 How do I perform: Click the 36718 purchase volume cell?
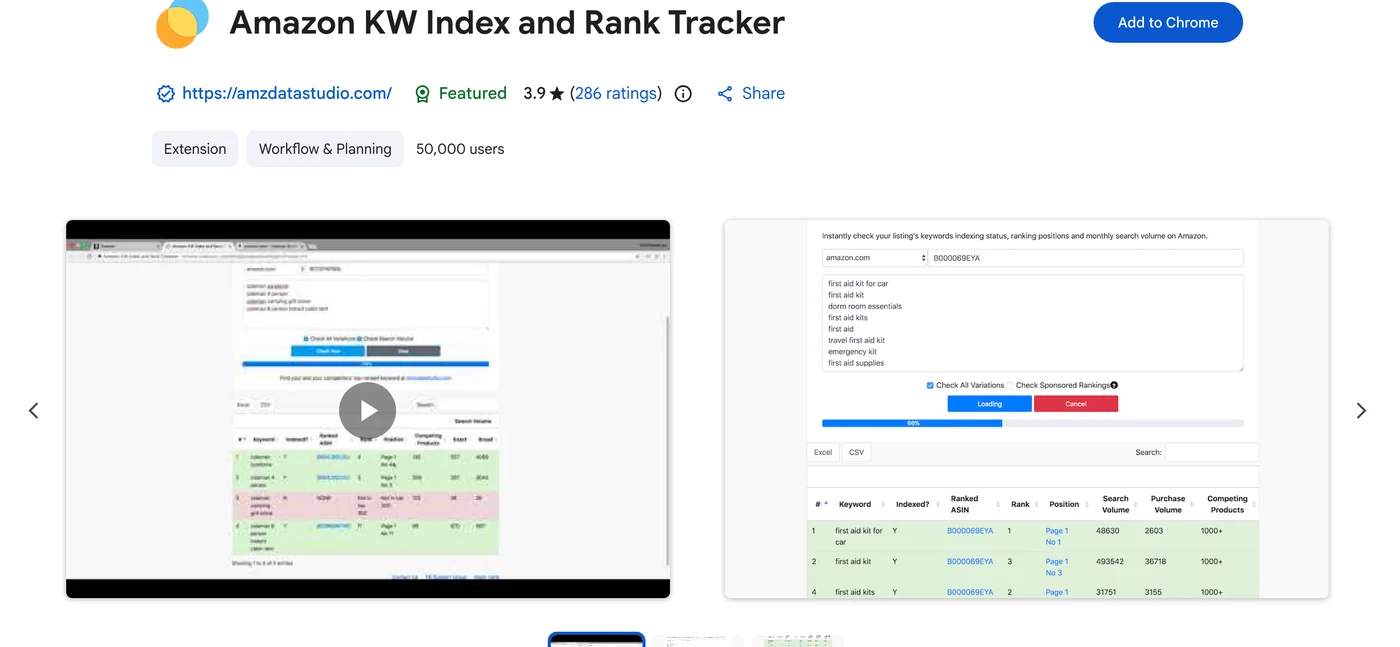1155,562
